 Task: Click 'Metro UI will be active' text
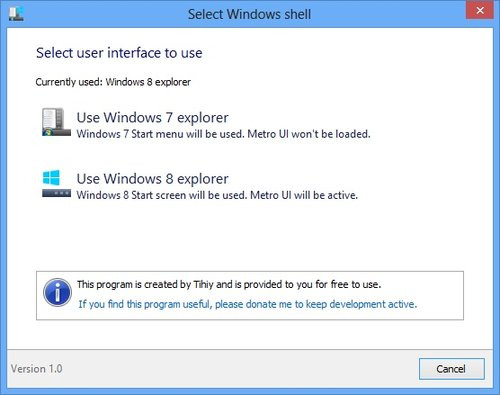304,195
